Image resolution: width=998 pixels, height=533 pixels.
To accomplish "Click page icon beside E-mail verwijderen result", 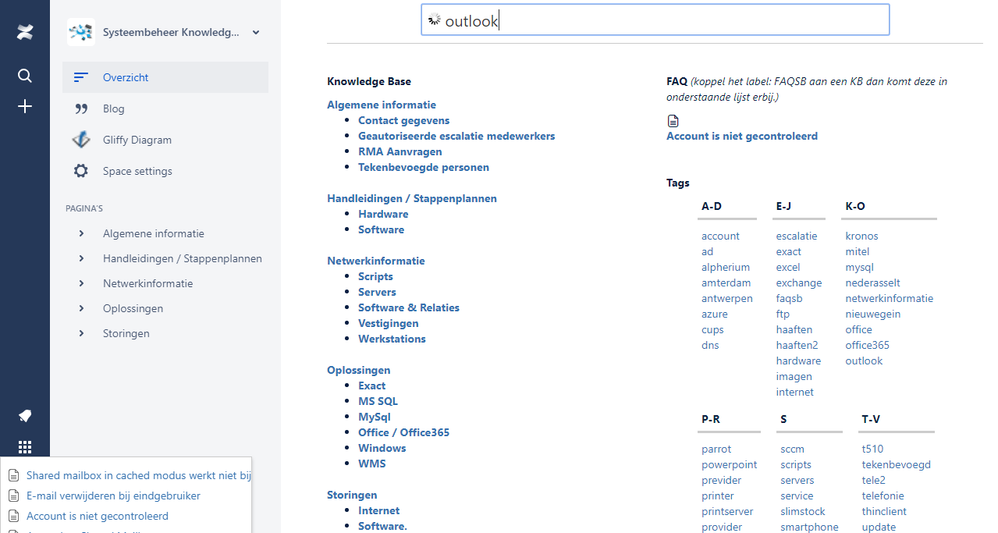I will (x=13, y=496).
